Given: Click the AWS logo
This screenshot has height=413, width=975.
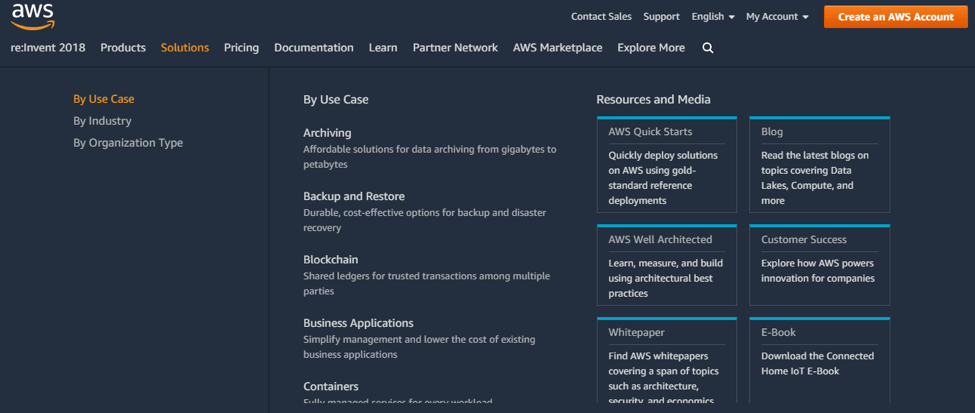Looking at the screenshot, I should (x=33, y=16).
